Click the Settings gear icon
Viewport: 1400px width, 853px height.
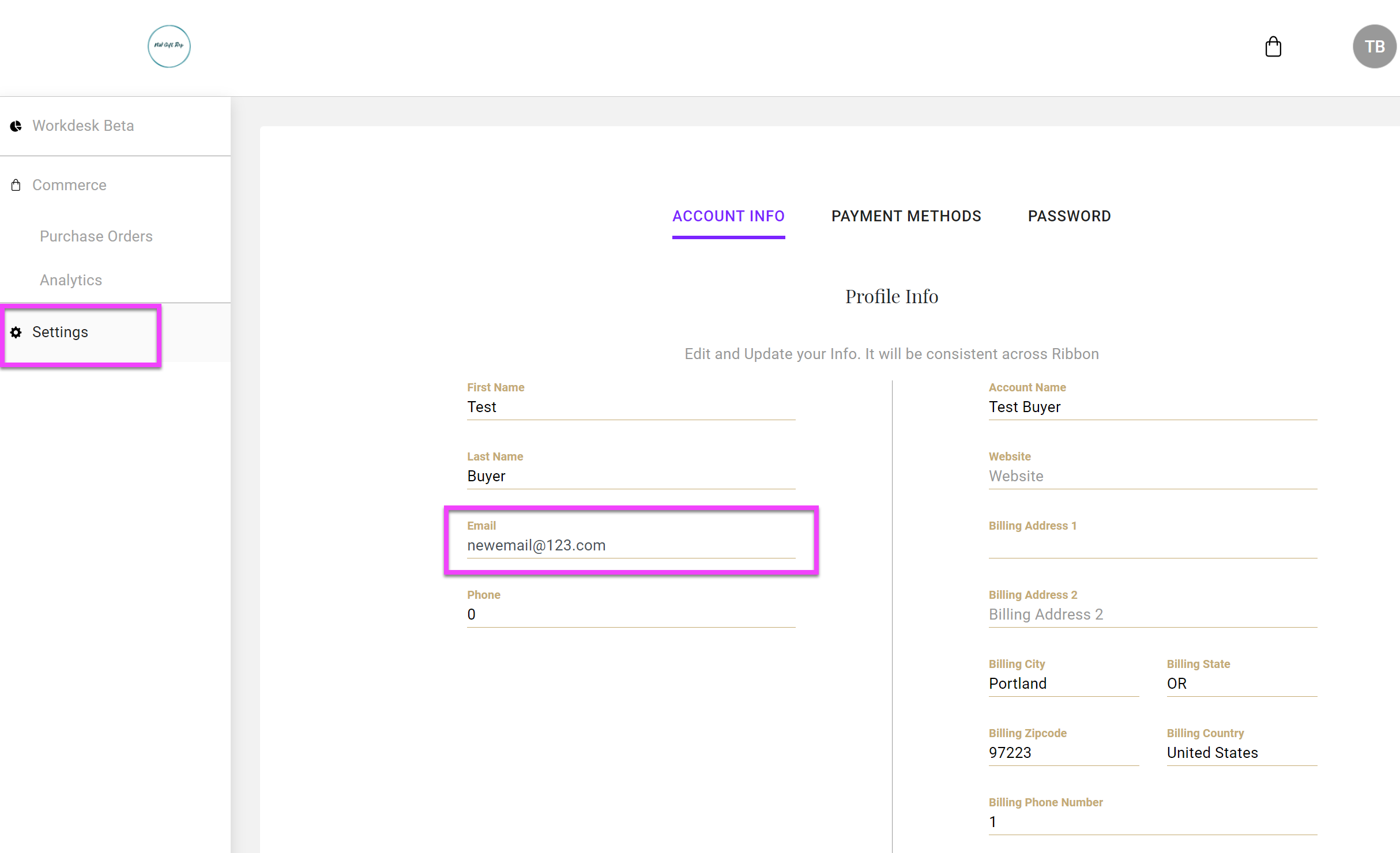[16, 332]
